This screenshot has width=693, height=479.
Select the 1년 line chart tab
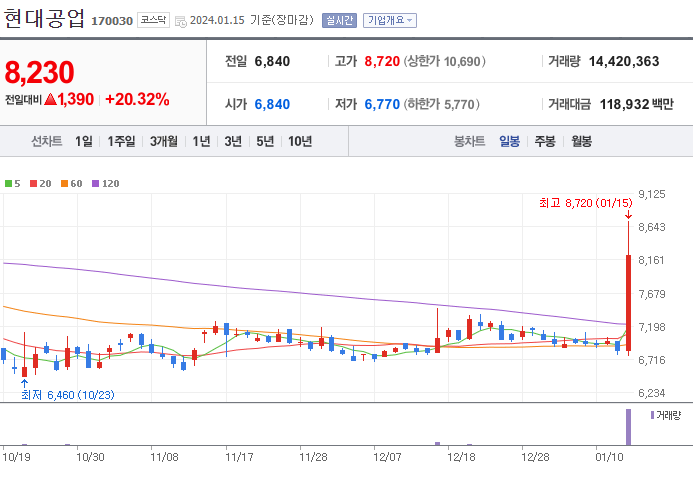[x=201, y=141]
